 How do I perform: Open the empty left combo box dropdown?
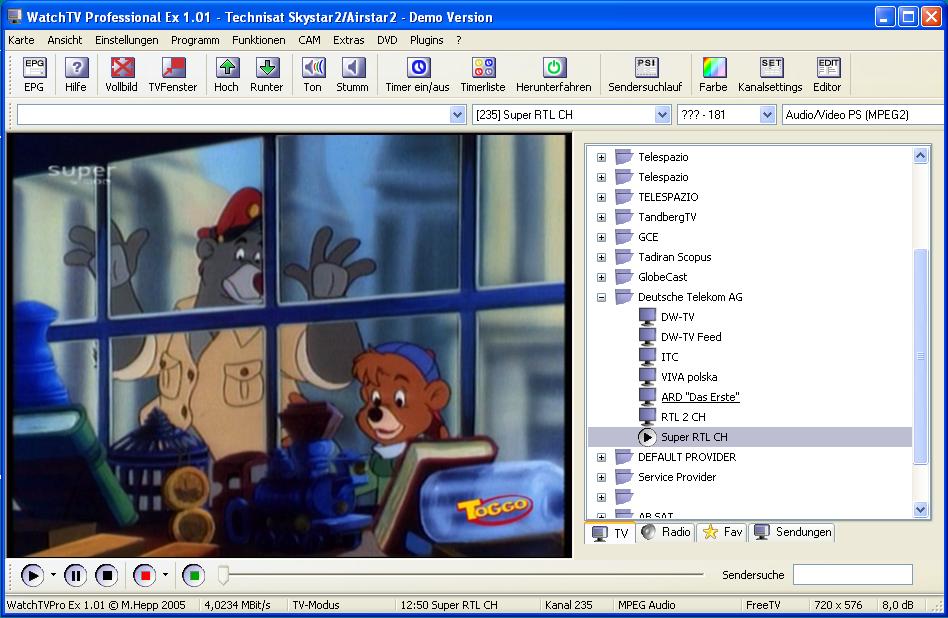coord(458,114)
